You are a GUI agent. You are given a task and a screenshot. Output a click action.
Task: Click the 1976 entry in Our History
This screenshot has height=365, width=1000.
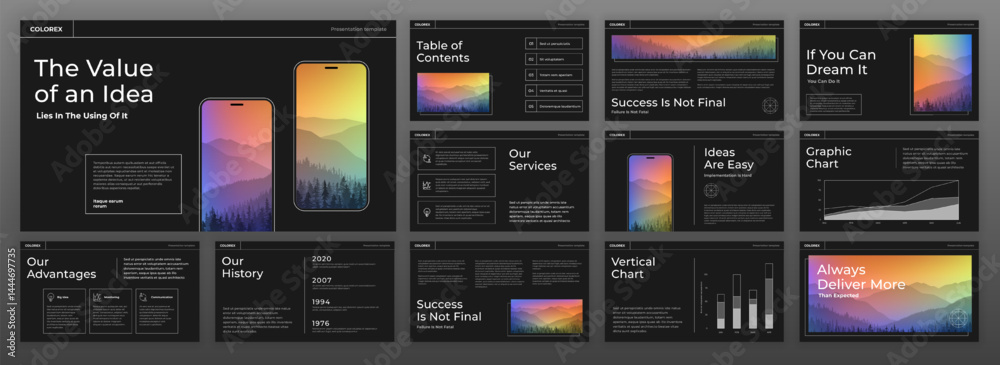[x=320, y=324]
